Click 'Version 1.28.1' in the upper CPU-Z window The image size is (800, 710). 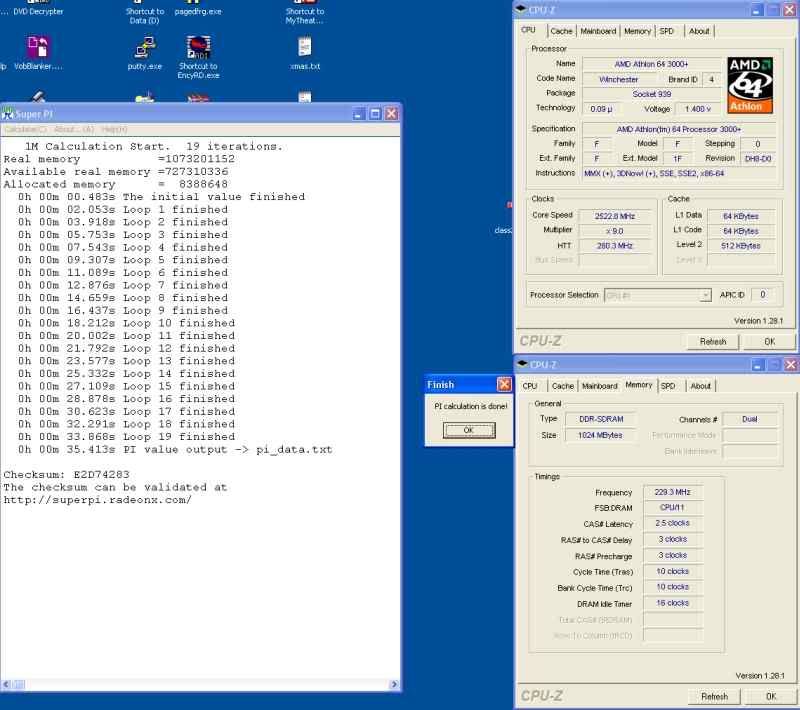758,321
